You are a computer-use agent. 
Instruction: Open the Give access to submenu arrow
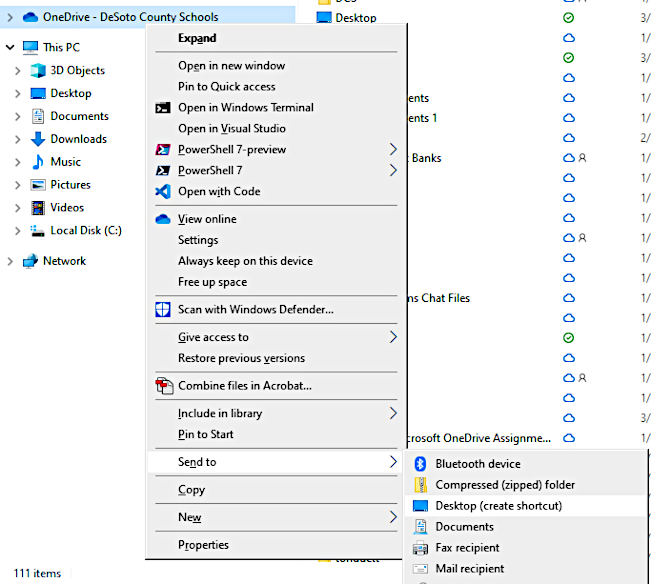(x=393, y=337)
